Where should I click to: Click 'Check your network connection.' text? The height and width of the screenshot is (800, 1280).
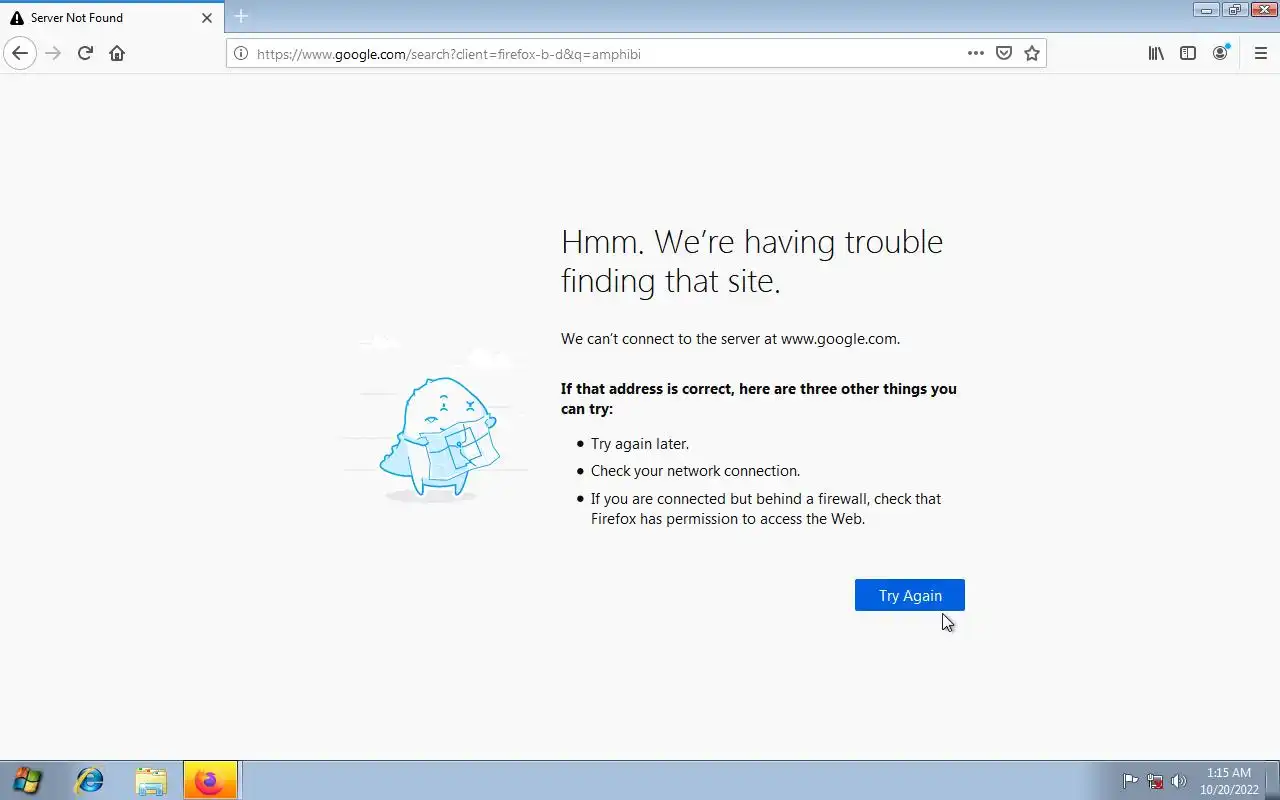coord(695,471)
